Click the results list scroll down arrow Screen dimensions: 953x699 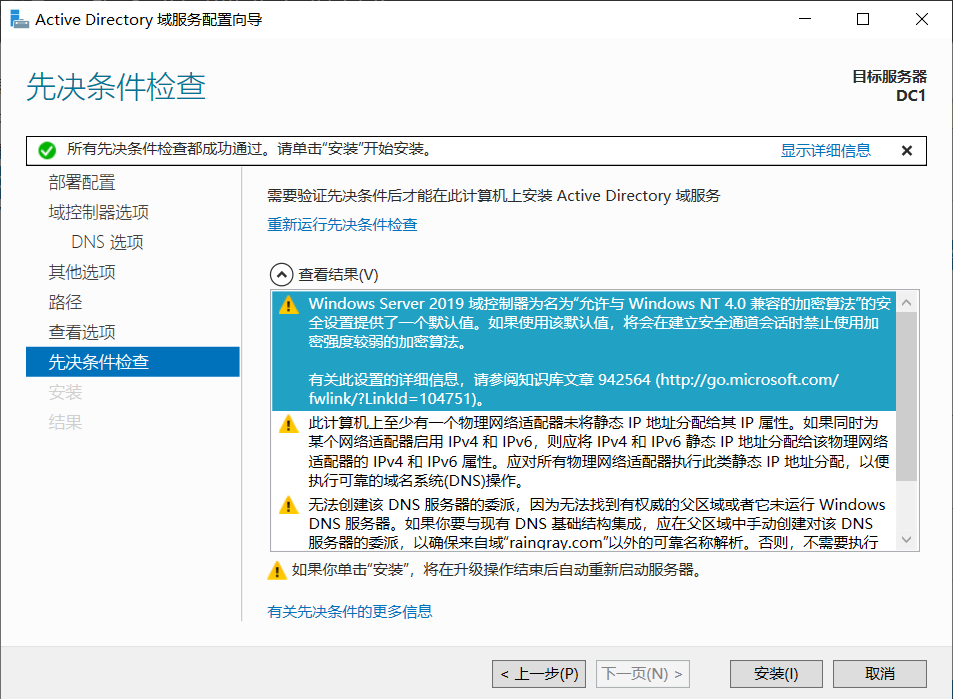[x=907, y=540]
